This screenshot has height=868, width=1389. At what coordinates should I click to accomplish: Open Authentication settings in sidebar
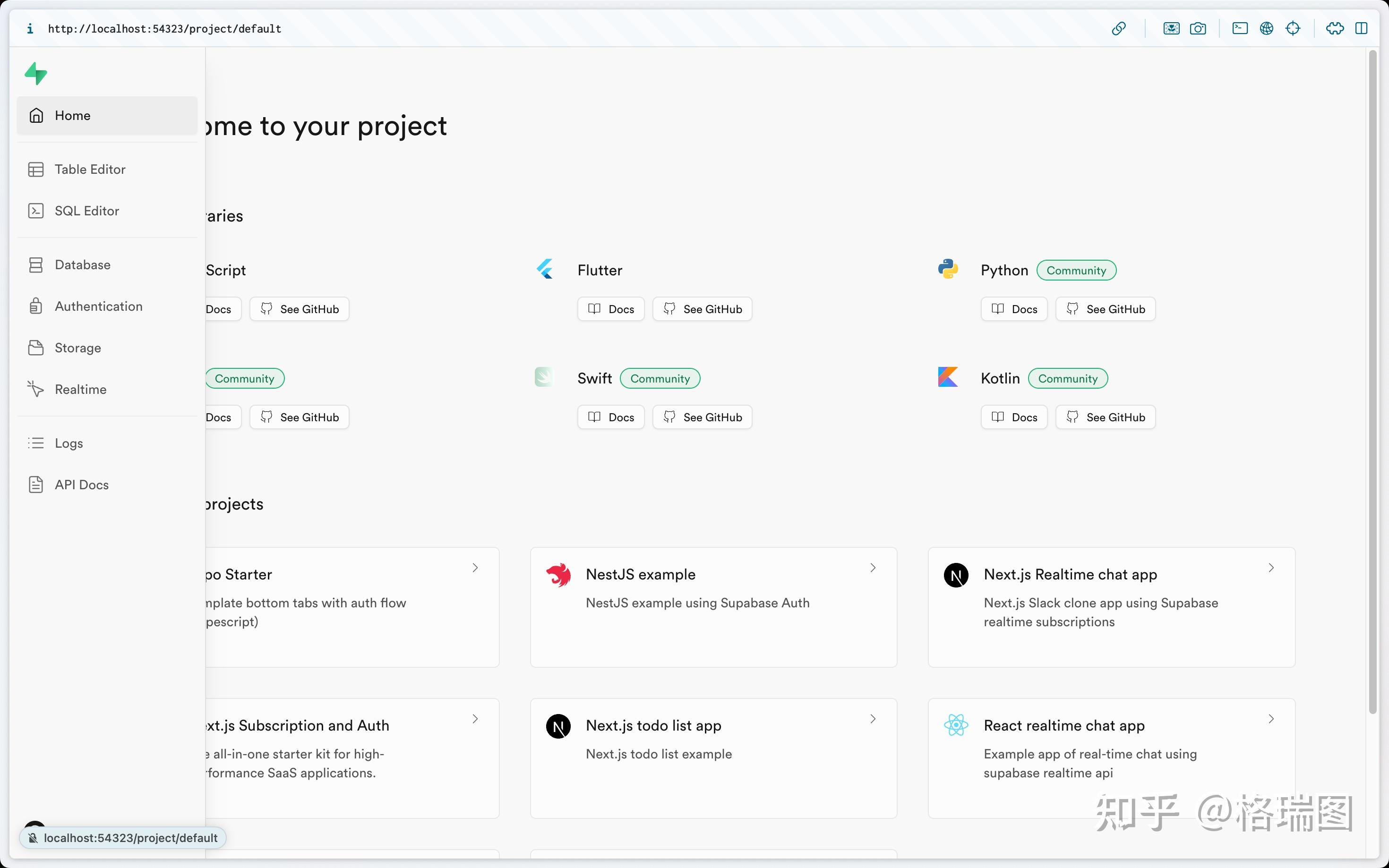click(98, 306)
